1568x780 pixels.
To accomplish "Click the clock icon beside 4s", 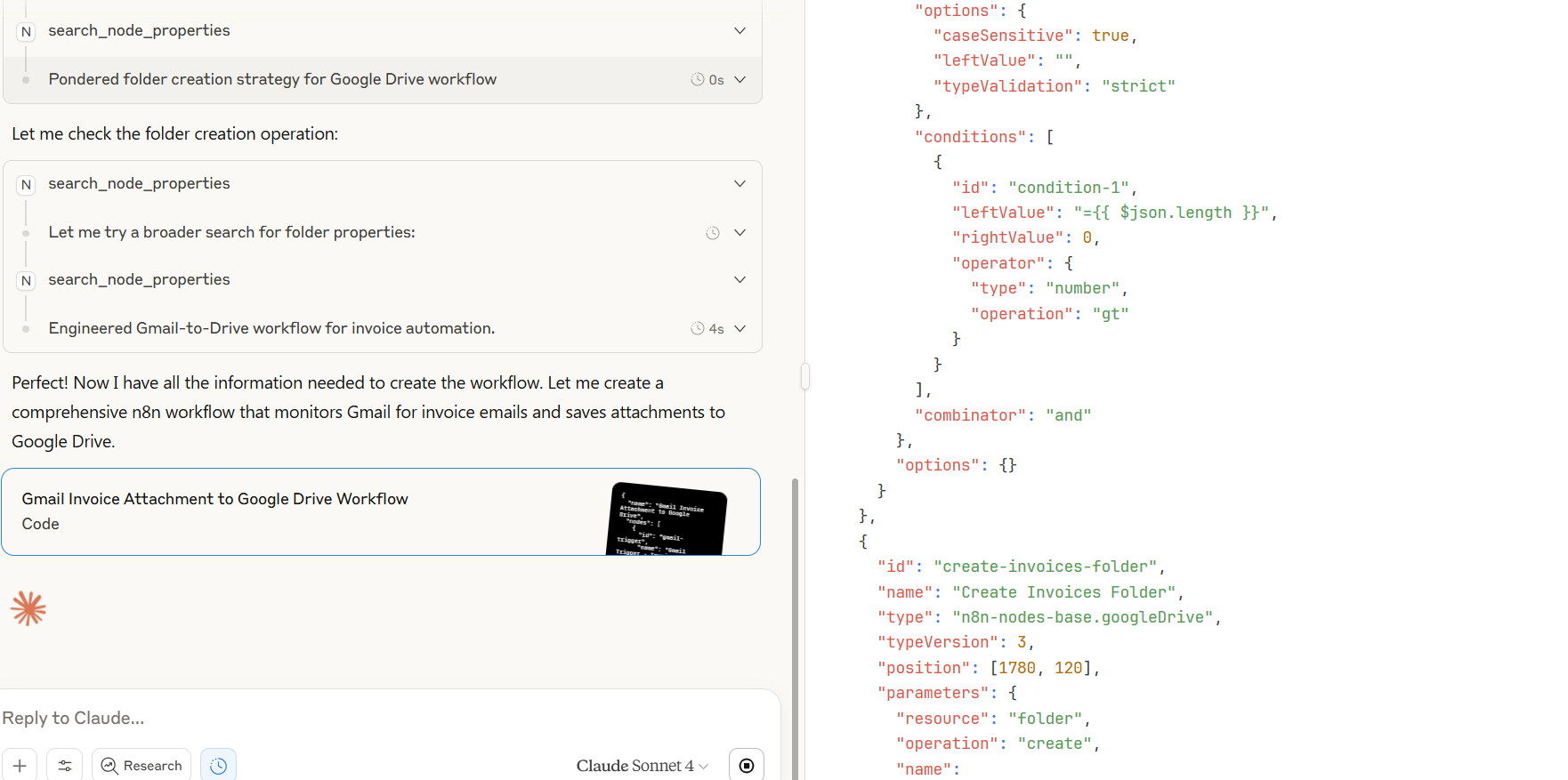I will [x=698, y=328].
